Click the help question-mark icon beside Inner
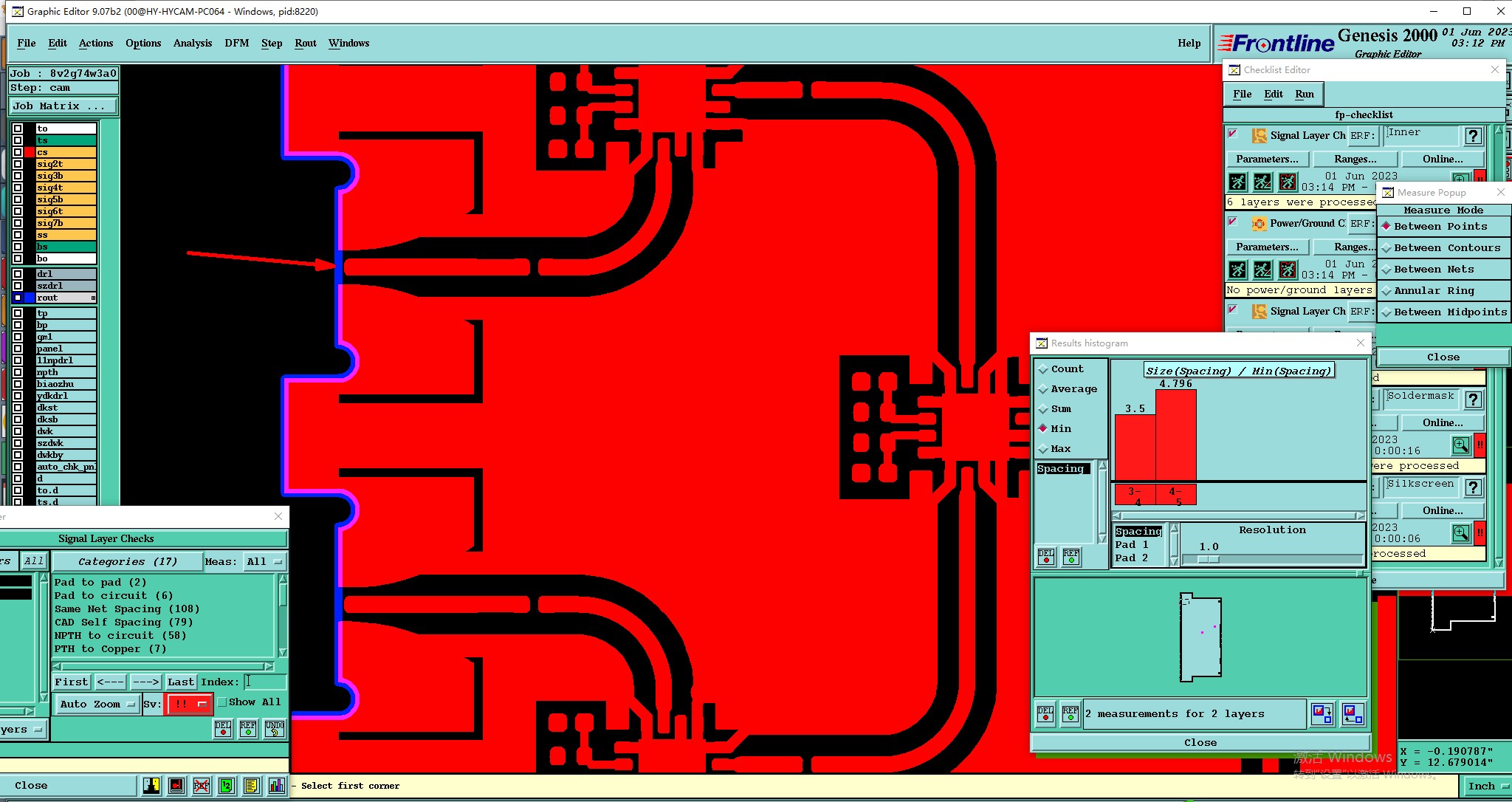Viewport: 1512px width, 802px height. 1473,136
